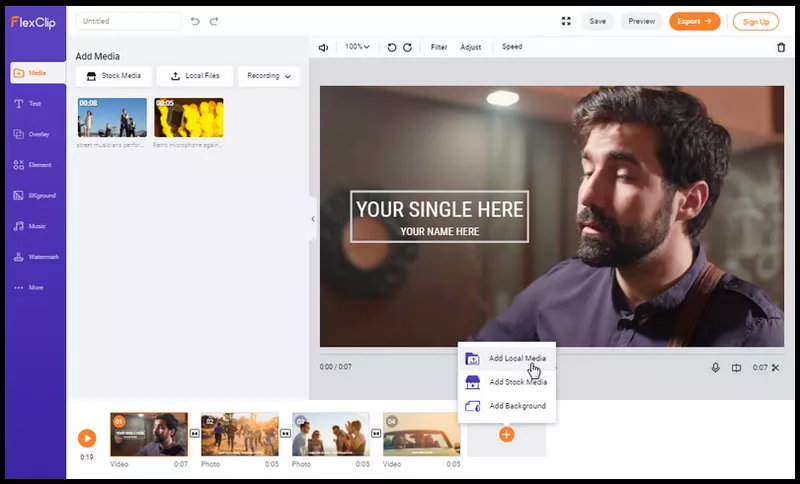
Task: Click the Untitled project name field
Action: point(129,21)
